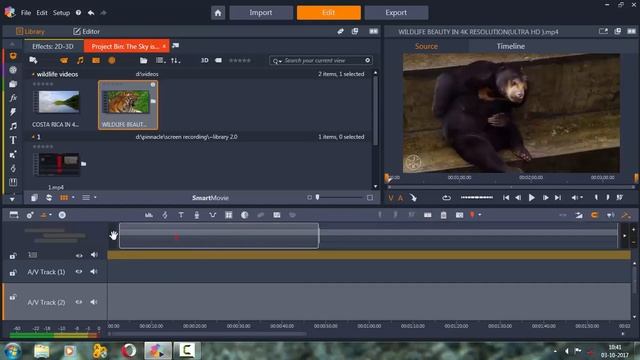
Task: Step one frame back in preview
Action: pyautogui.click(x=518, y=198)
